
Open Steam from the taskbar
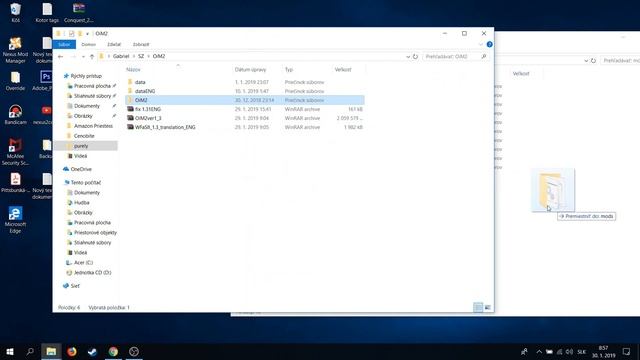(x=93, y=351)
